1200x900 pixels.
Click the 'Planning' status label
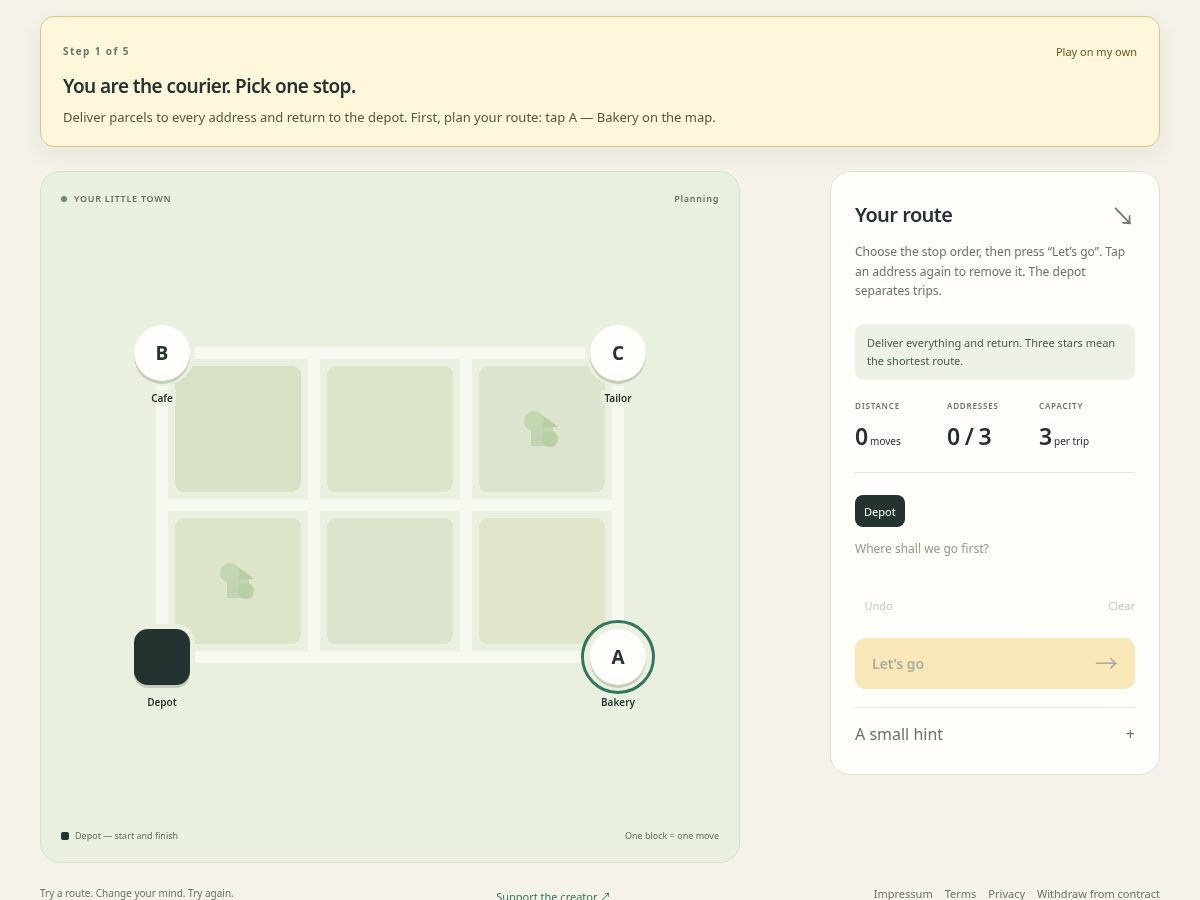click(696, 199)
